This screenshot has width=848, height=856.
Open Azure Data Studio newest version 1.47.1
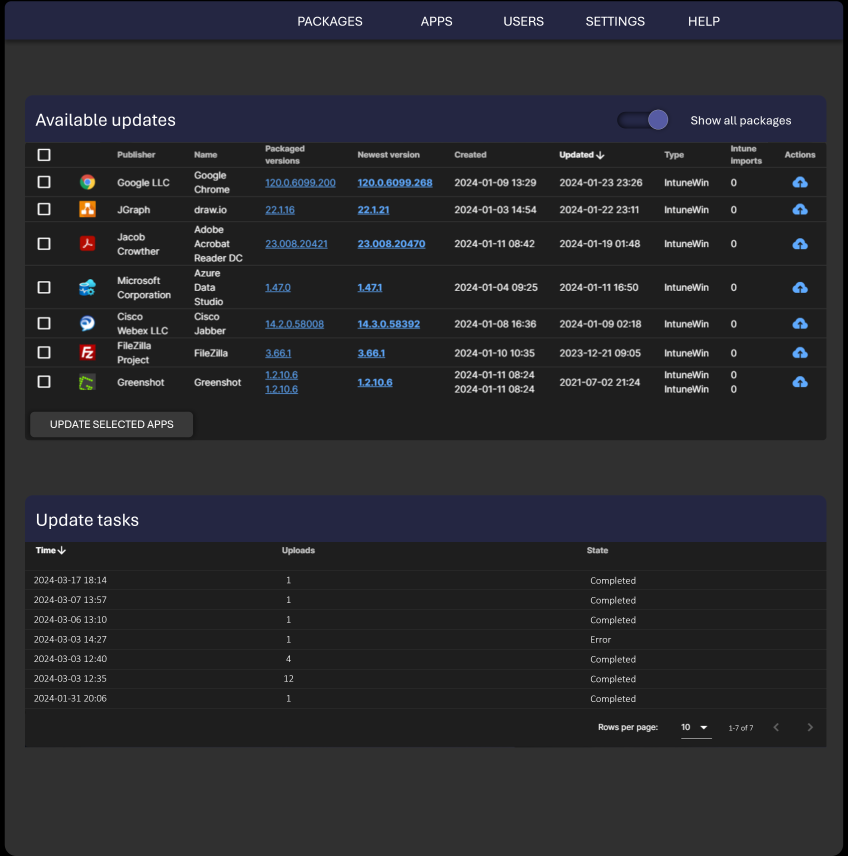pyautogui.click(x=370, y=288)
